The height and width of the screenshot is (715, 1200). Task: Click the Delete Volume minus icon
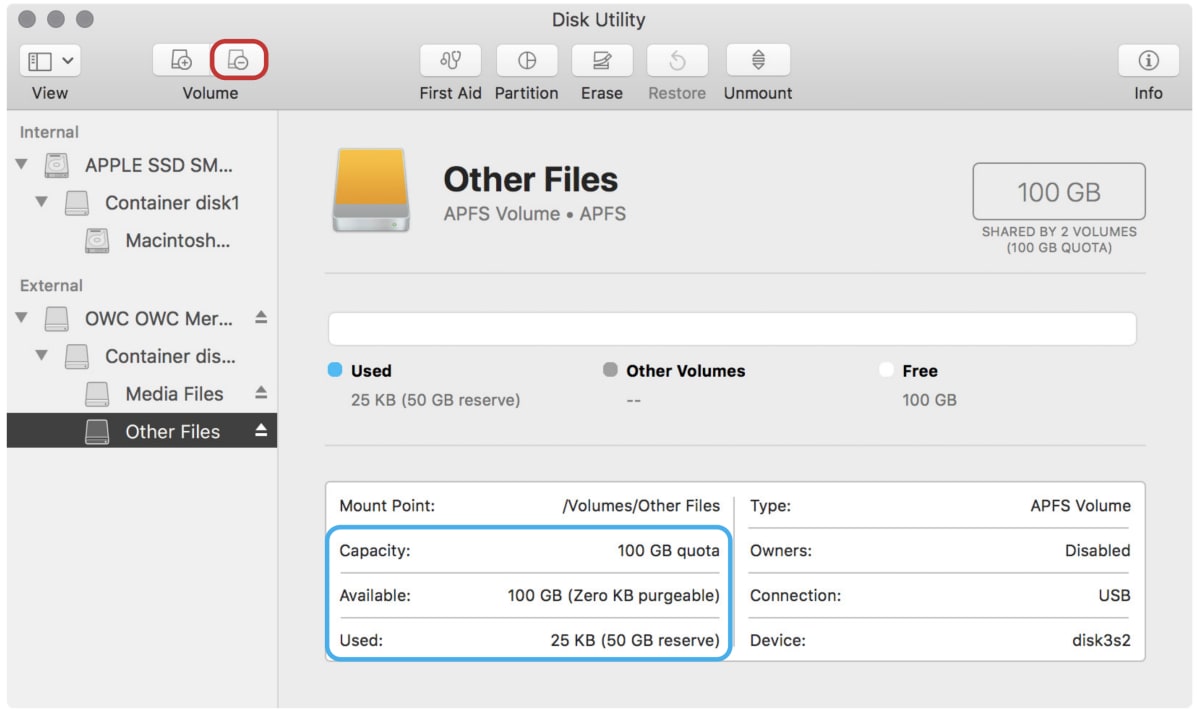pos(239,61)
